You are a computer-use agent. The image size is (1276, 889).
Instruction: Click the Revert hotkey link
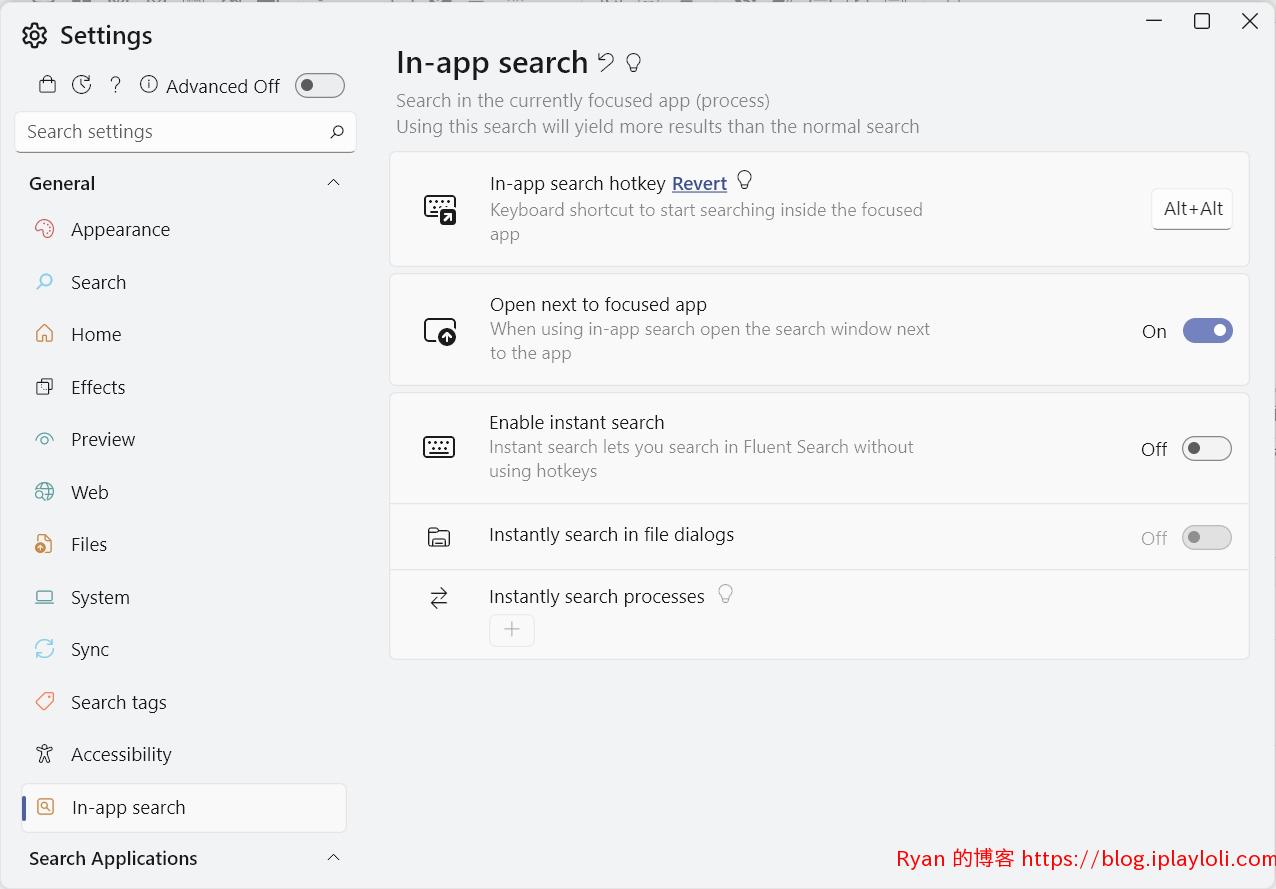click(x=699, y=183)
